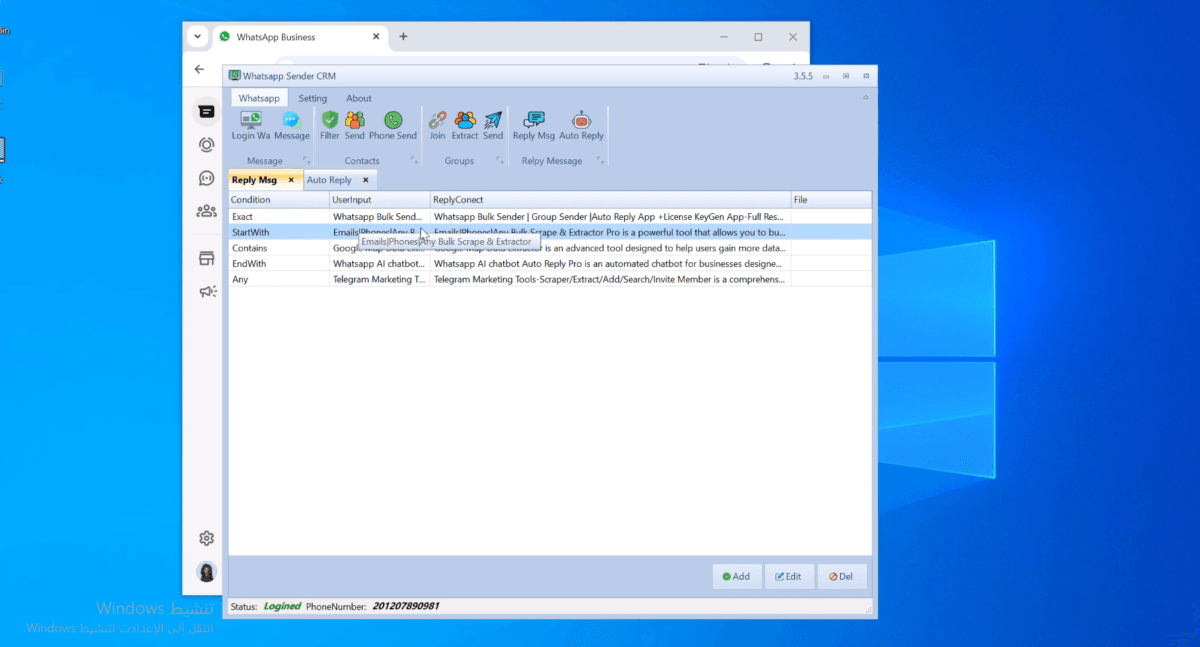
Task: Select the Extract groups icon
Action: 465,119
